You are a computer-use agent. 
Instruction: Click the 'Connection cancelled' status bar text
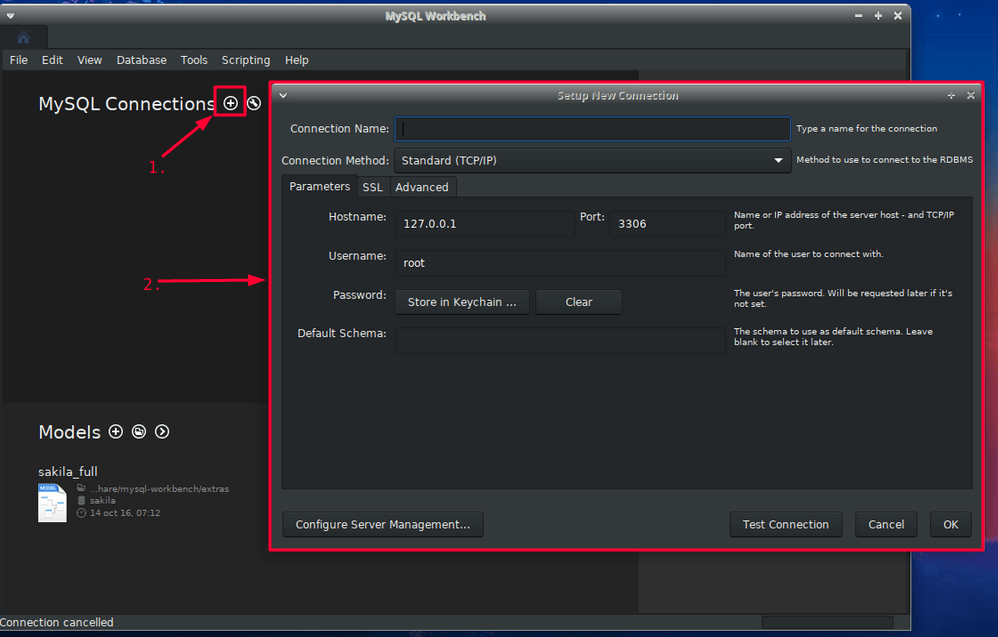point(57,622)
